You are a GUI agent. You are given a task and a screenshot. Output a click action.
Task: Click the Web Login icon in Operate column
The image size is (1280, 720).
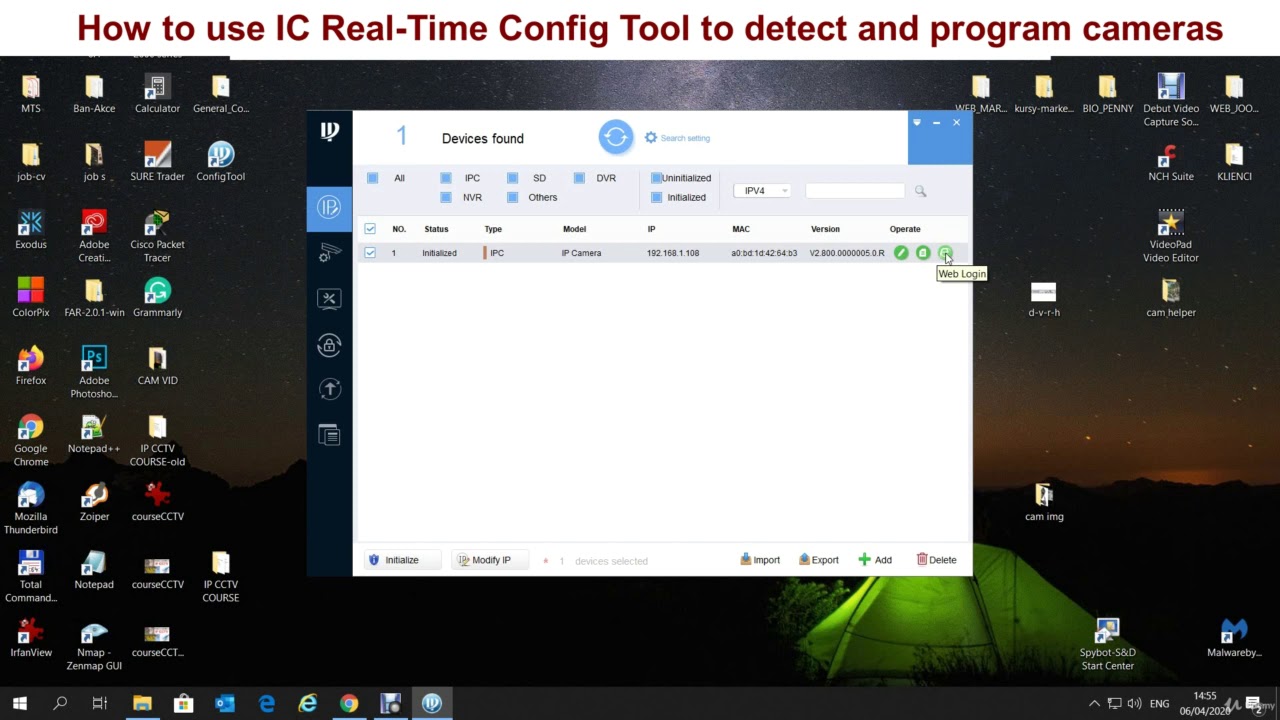click(945, 253)
